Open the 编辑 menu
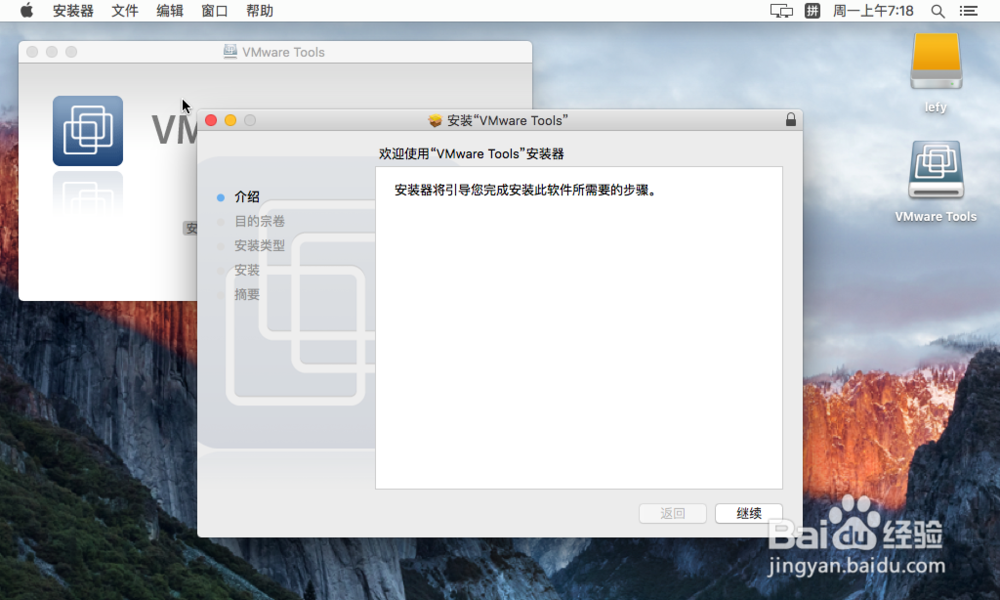Screen dimensions: 1000x600 pos(170,11)
